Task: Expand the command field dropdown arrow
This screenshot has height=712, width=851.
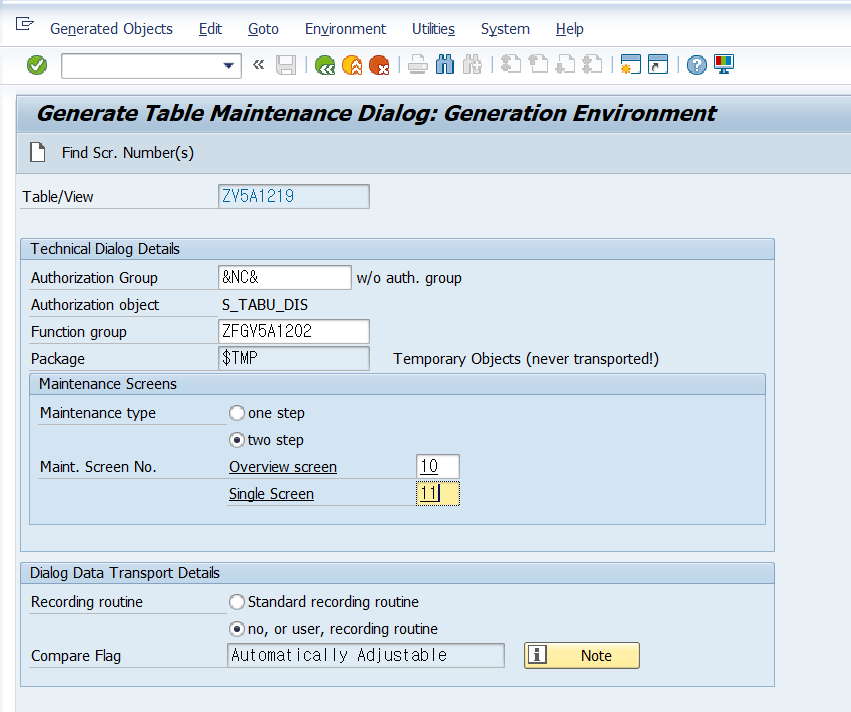Action: [228, 66]
